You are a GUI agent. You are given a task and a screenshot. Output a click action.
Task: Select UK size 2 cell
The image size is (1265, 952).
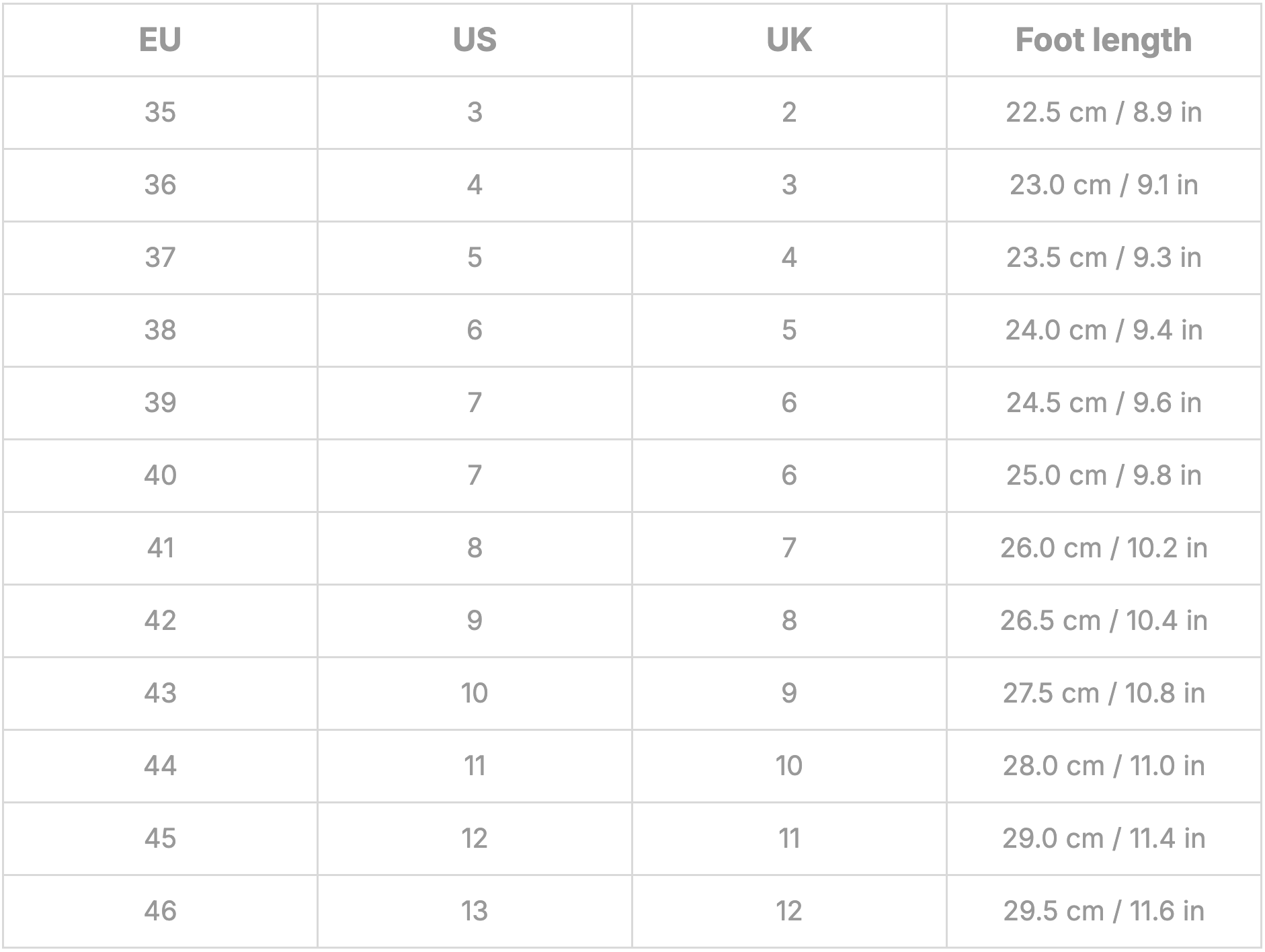(x=789, y=112)
